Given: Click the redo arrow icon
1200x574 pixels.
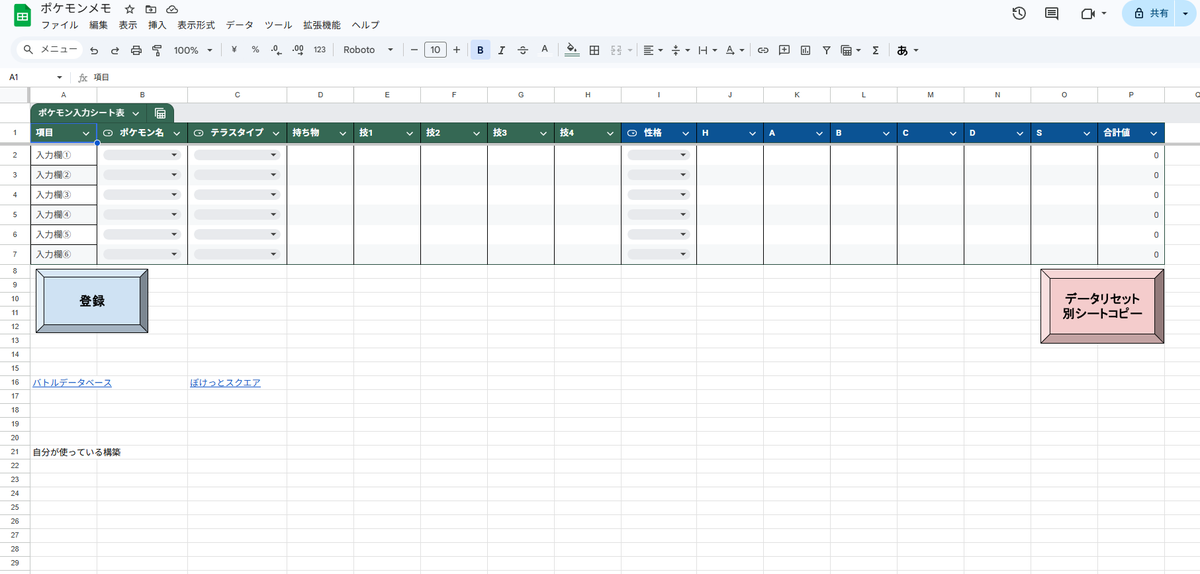Looking at the screenshot, I should coord(115,49).
